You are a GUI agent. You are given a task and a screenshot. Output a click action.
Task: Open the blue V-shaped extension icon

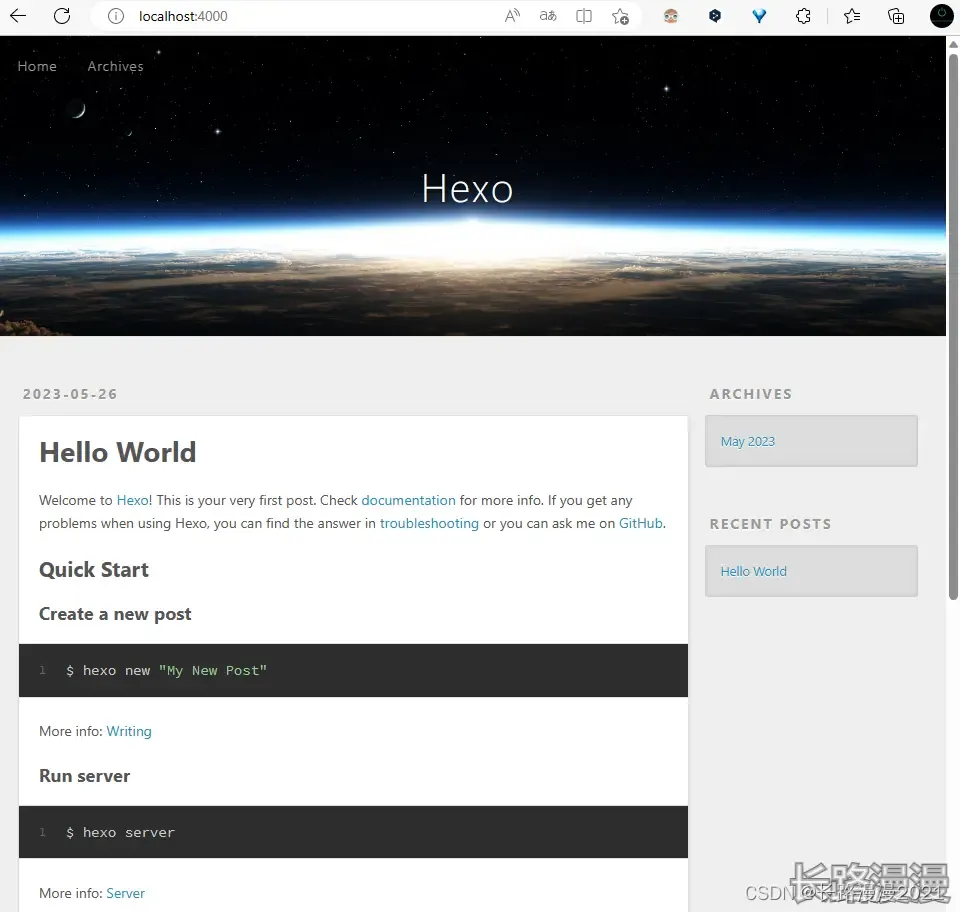(x=759, y=16)
